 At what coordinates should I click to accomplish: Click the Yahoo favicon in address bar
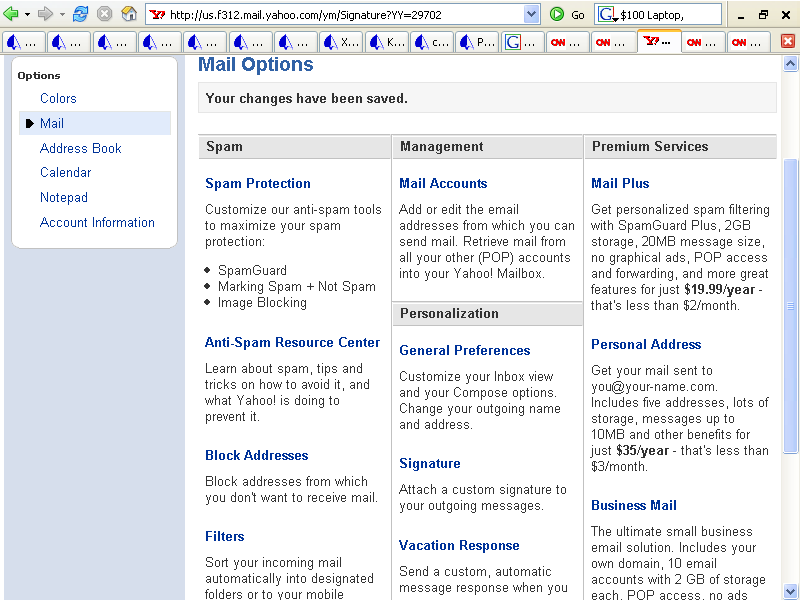[x=157, y=14]
